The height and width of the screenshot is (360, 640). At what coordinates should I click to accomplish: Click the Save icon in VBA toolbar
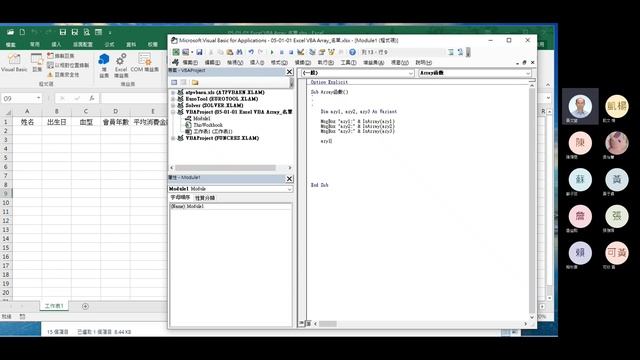199,52
